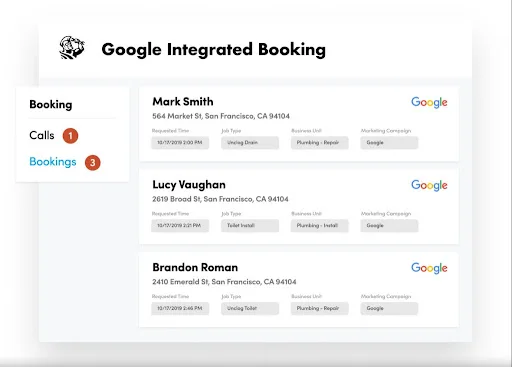
Task: Click the Toilet Install job type field
Action: (250, 226)
